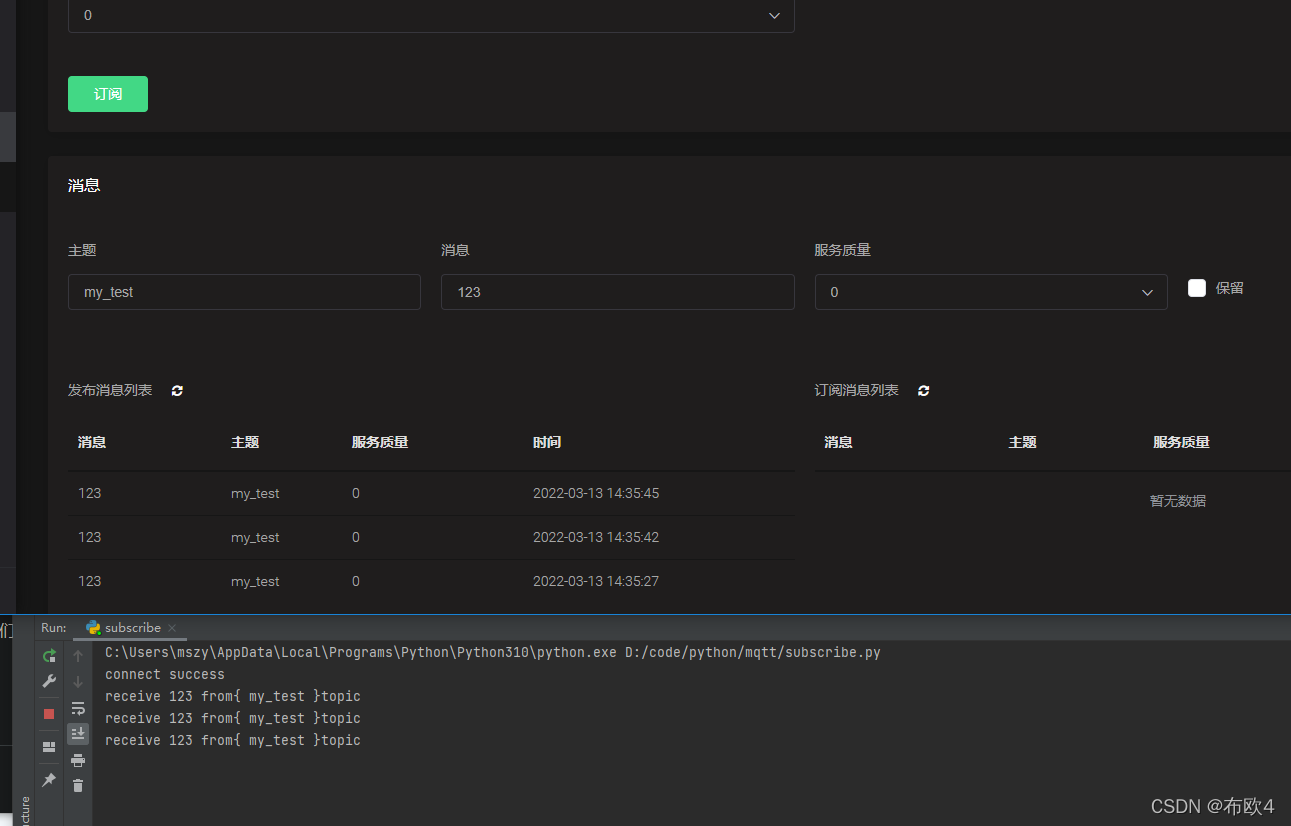Refresh the 发布消息列表 with its refresh icon

click(x=177, y=391)
